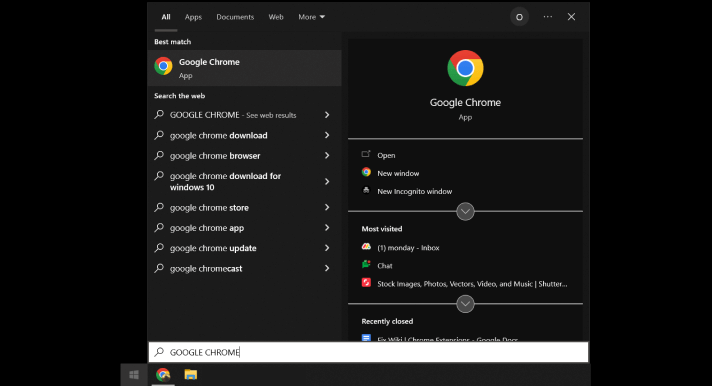This screenshot has width=712, height=386.
Task: Launch Chrome from the taskbar icon
Action: [163, 375]
